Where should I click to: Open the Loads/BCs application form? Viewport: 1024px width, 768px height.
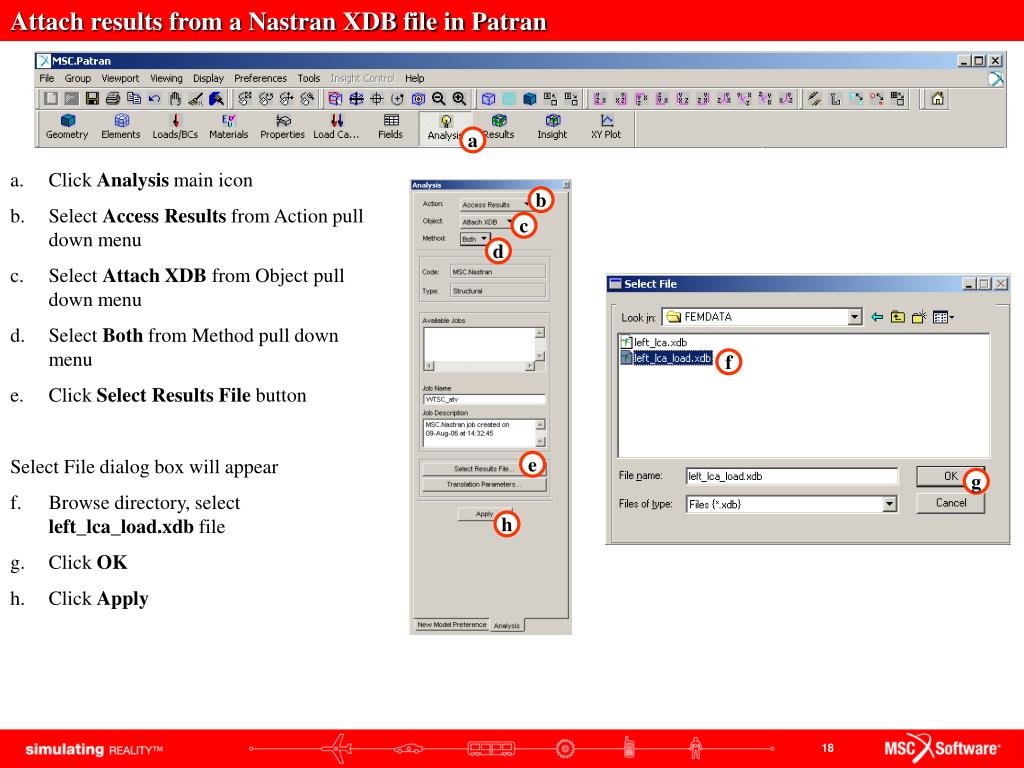[175, 127]
